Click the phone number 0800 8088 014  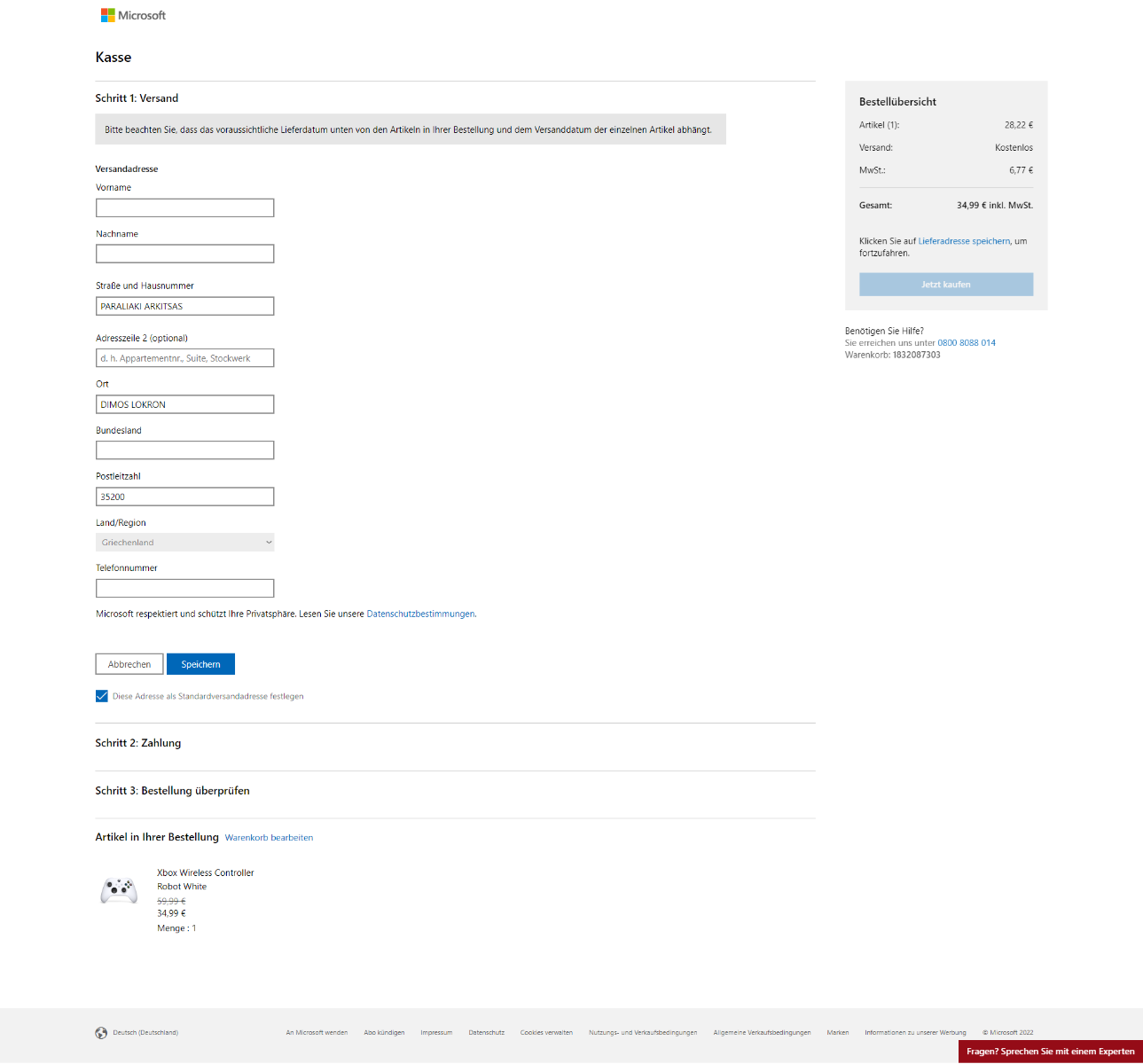pyautogui.click(x=967, y=343)
